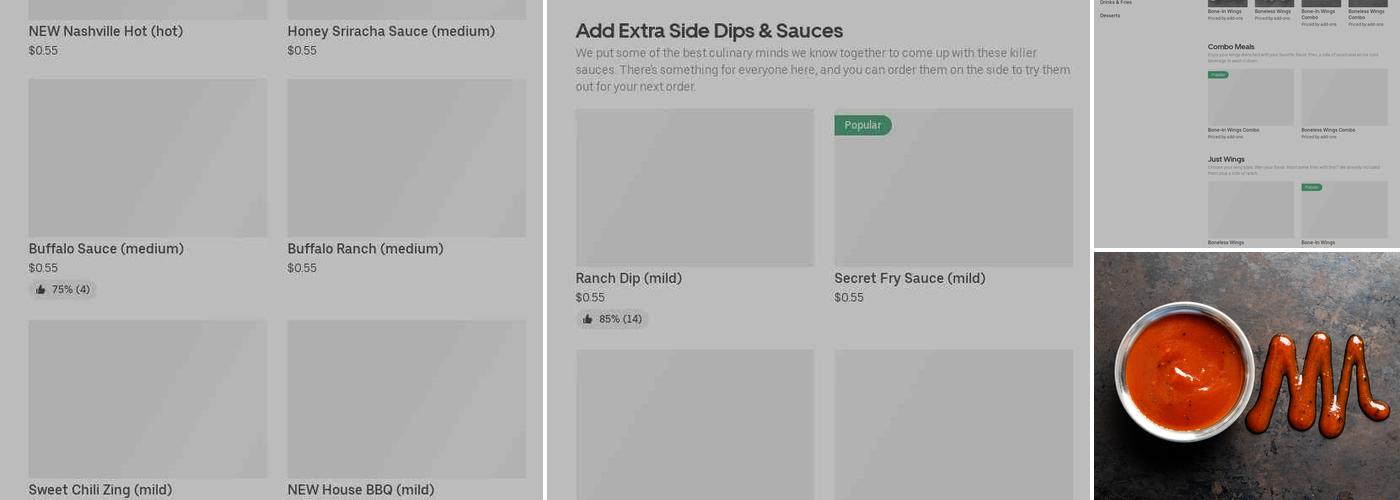The width and height of the screenshot is (1400, 500).
Task: Select the Sweet Chili Zing item image
Action: click(x=147, y=398)
